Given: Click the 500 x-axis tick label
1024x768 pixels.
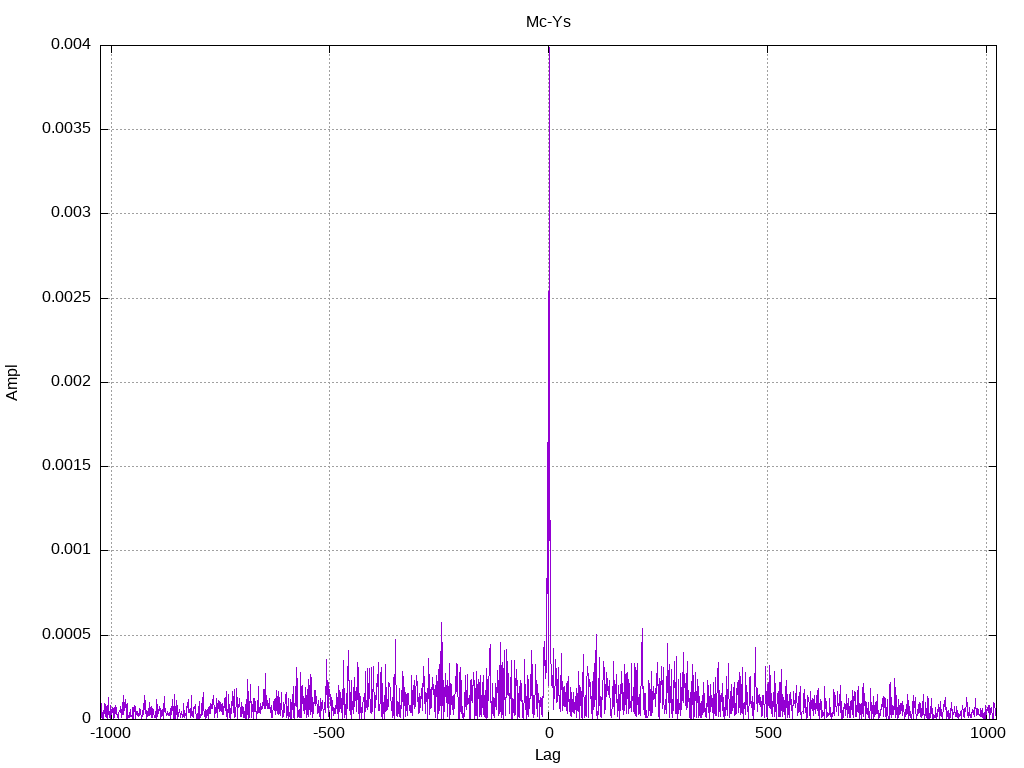Looking at the screenshot, I should [768, 733].
